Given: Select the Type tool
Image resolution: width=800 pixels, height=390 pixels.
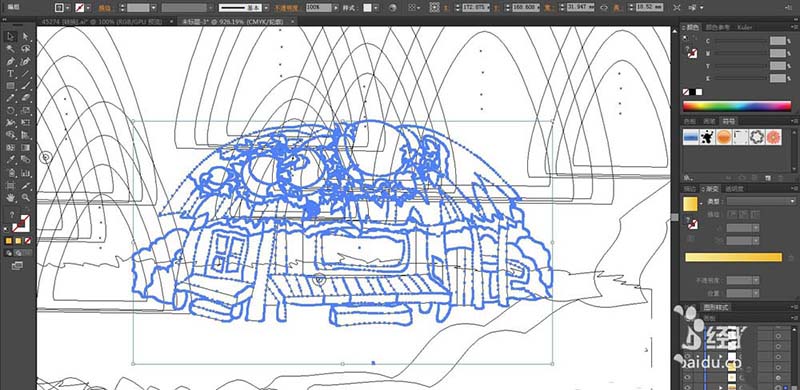Looking at the screenshot, I should click(x=10, y=74).
